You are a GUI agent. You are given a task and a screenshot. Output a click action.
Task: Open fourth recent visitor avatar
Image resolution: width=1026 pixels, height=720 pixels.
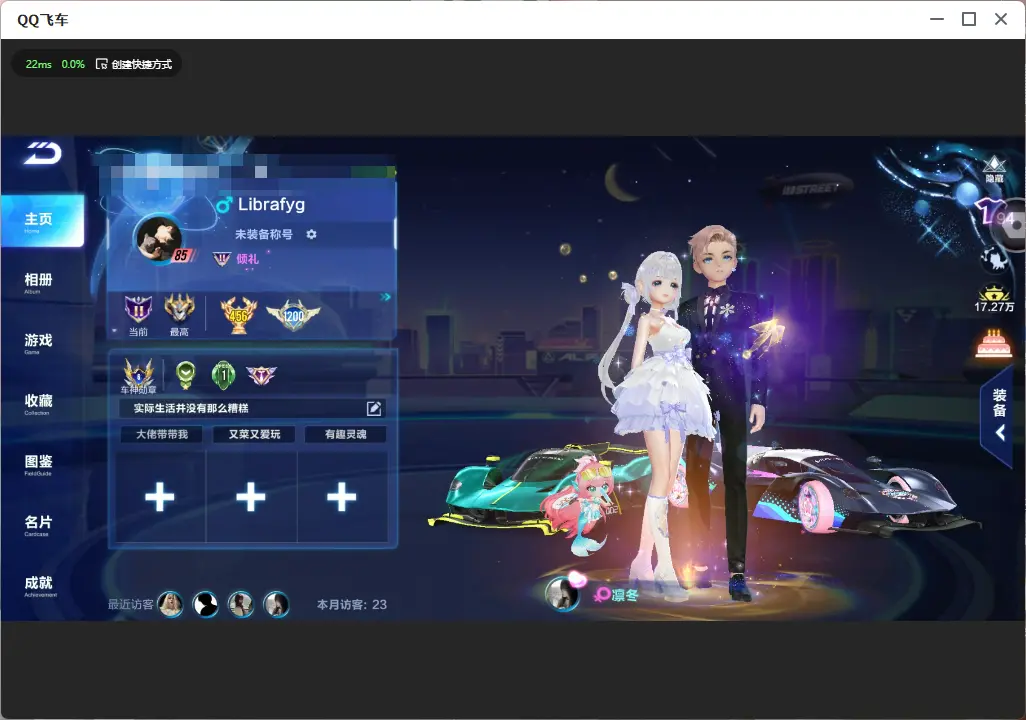[x=276, y=605]
